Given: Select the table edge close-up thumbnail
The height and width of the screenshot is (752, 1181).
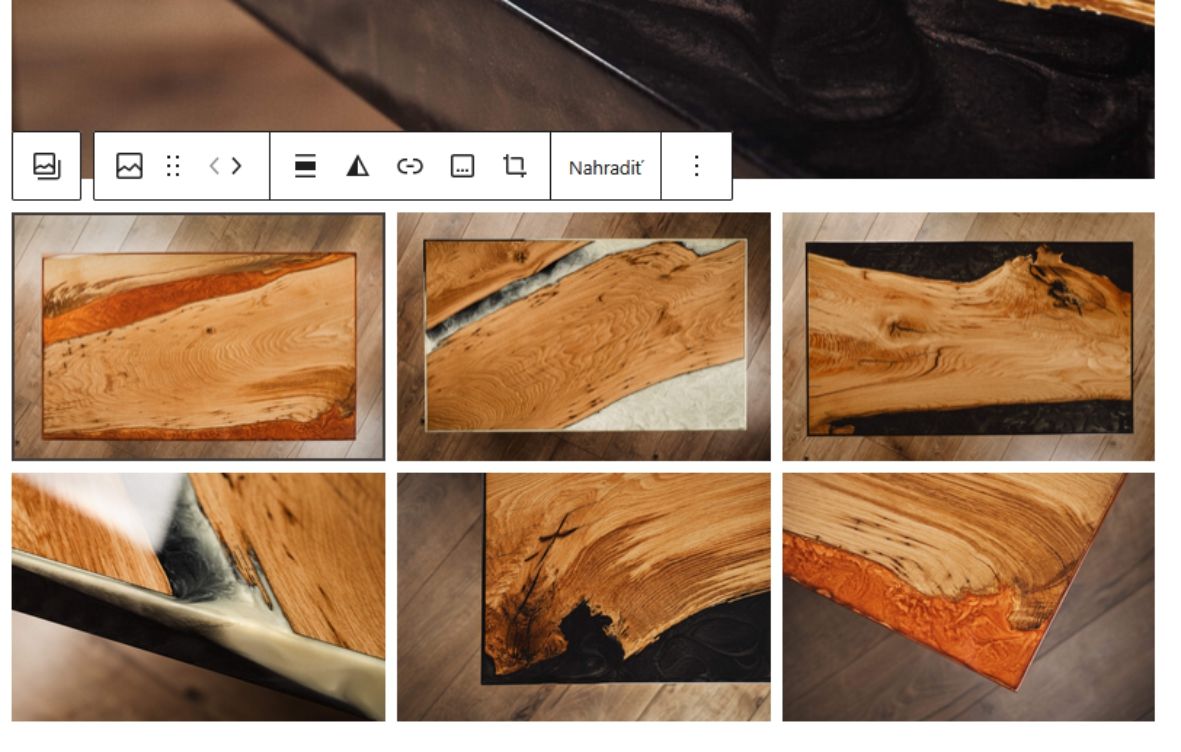Looking at the screenshot, I should pos(199,597).
